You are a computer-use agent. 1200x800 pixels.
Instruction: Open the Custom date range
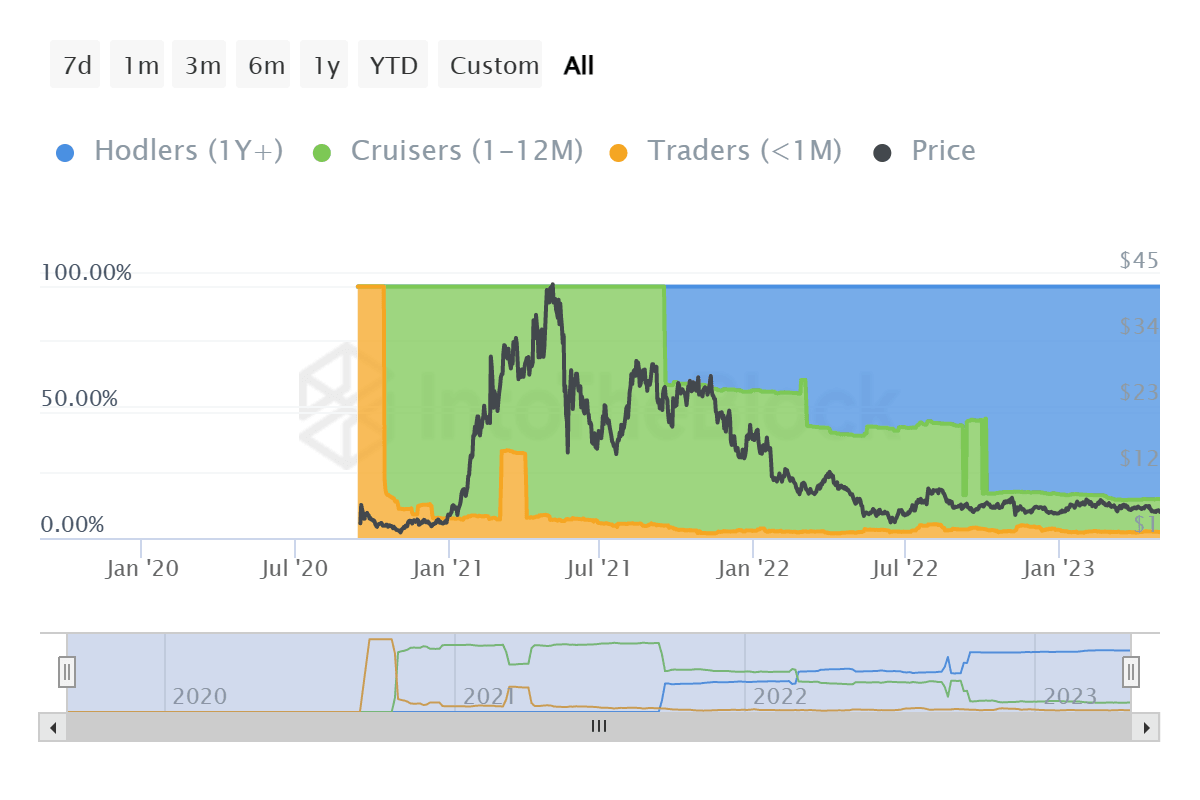pos(494,66)
